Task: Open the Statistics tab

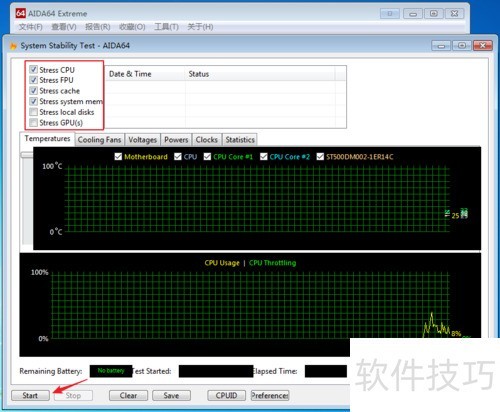Action: click(x=240, y=140)
